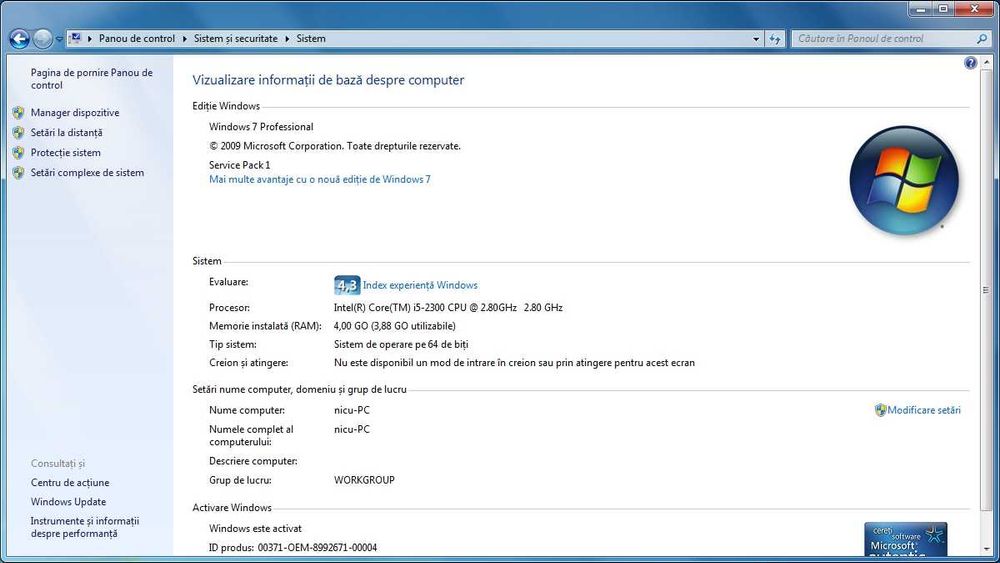
Task: Click the computer icon in address bar
Action: (x=75, y=38)
